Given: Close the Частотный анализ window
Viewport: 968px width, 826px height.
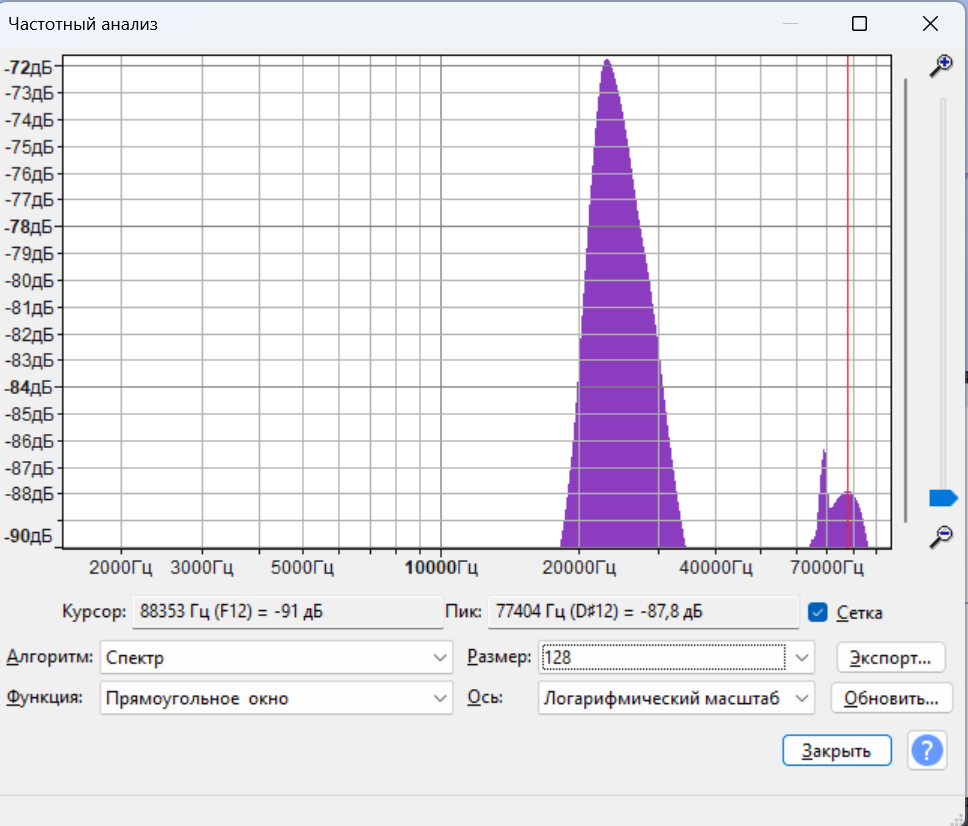Looking at the screenshot, I should click(930, 24).
